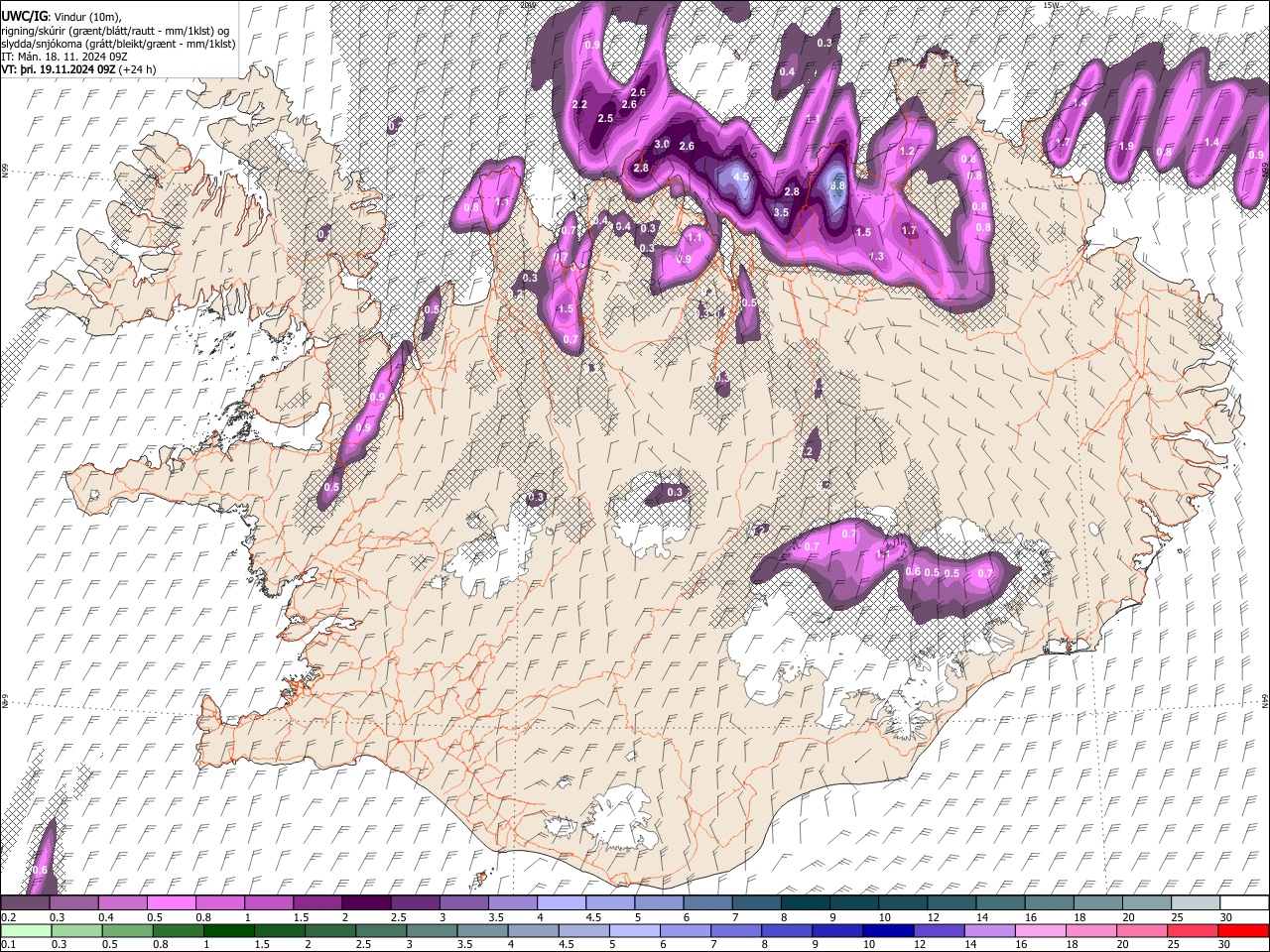Click the '3.5' precipitation value on the map
Viewport: 1270px width, 952px height.
coord(781,212)
